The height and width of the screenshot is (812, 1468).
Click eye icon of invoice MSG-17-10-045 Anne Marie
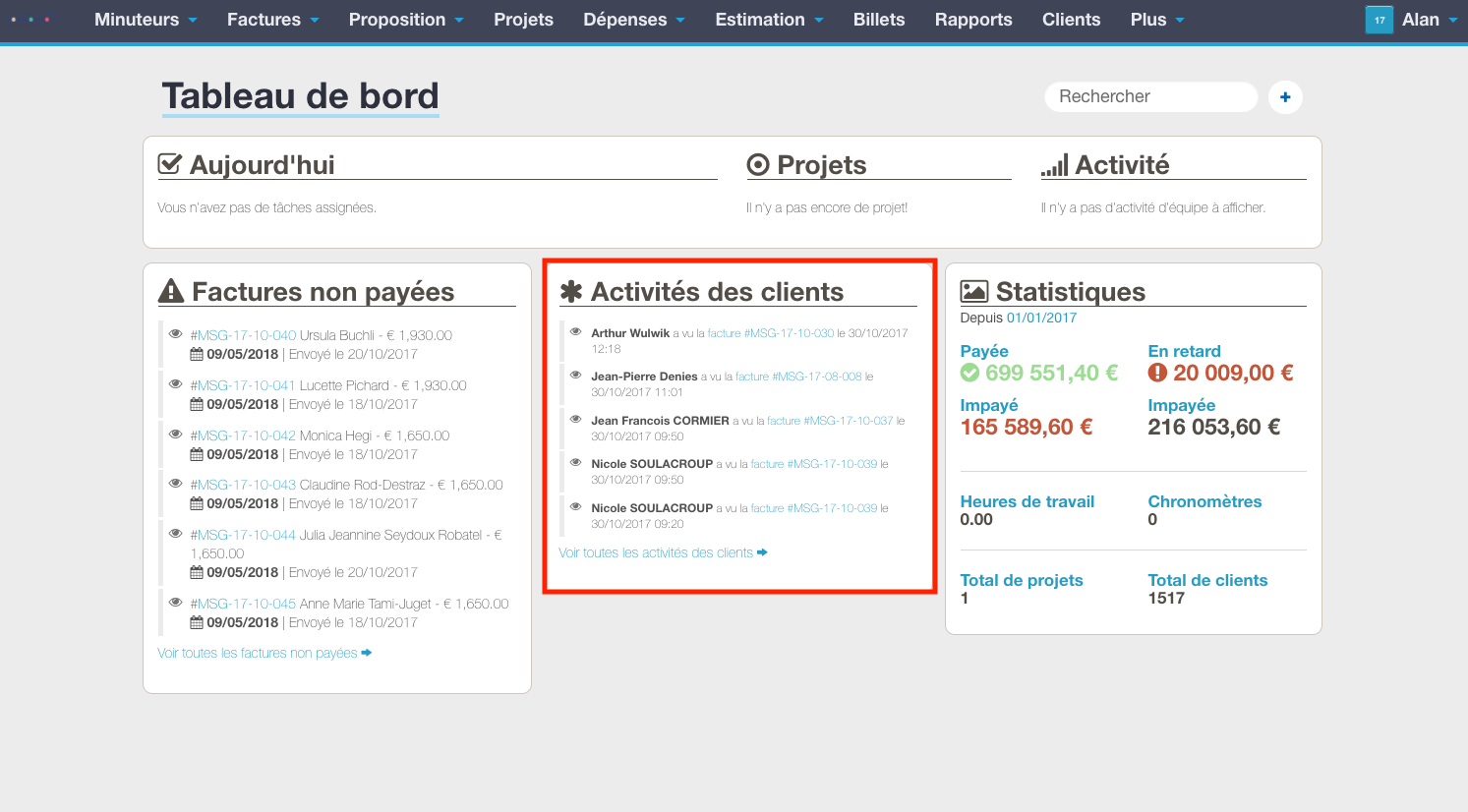pos(175,603)
